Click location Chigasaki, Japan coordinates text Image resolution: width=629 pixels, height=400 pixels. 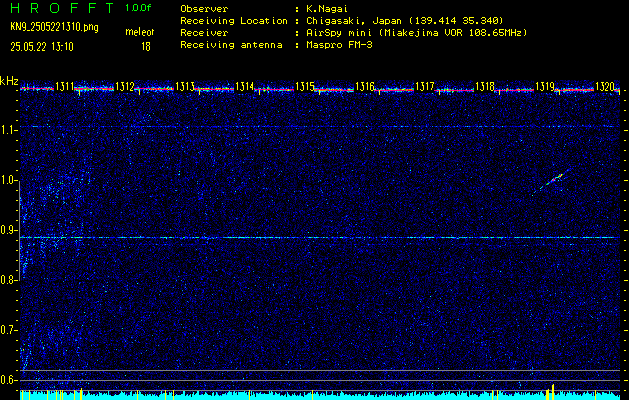point(405,21)
